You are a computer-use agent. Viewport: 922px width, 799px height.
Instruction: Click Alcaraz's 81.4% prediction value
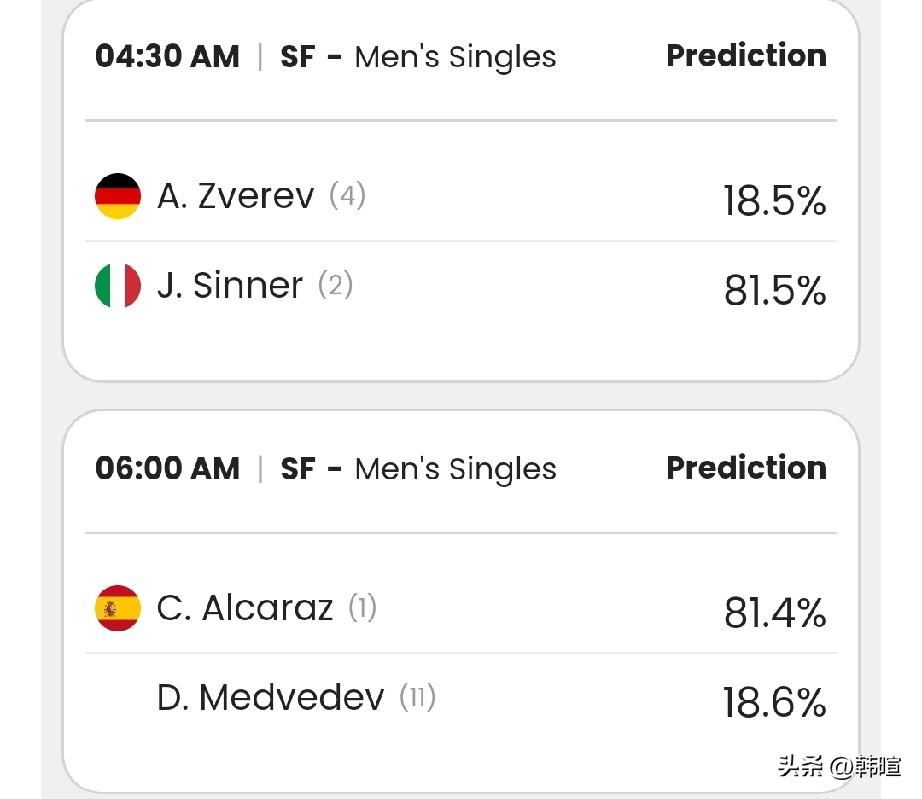(774, 613)
